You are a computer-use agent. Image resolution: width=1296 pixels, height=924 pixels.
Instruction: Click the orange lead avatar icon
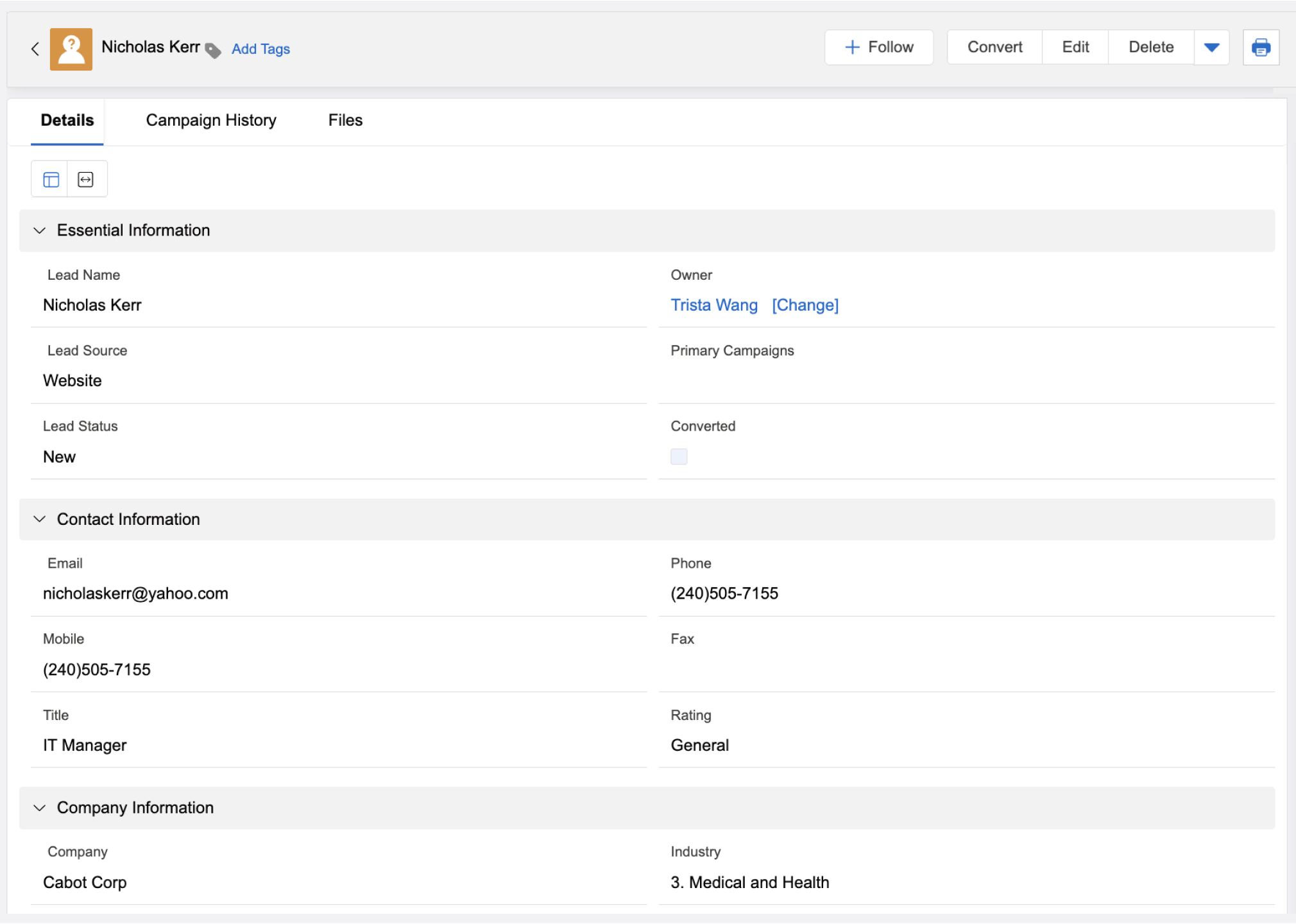[x=71, y=49]
